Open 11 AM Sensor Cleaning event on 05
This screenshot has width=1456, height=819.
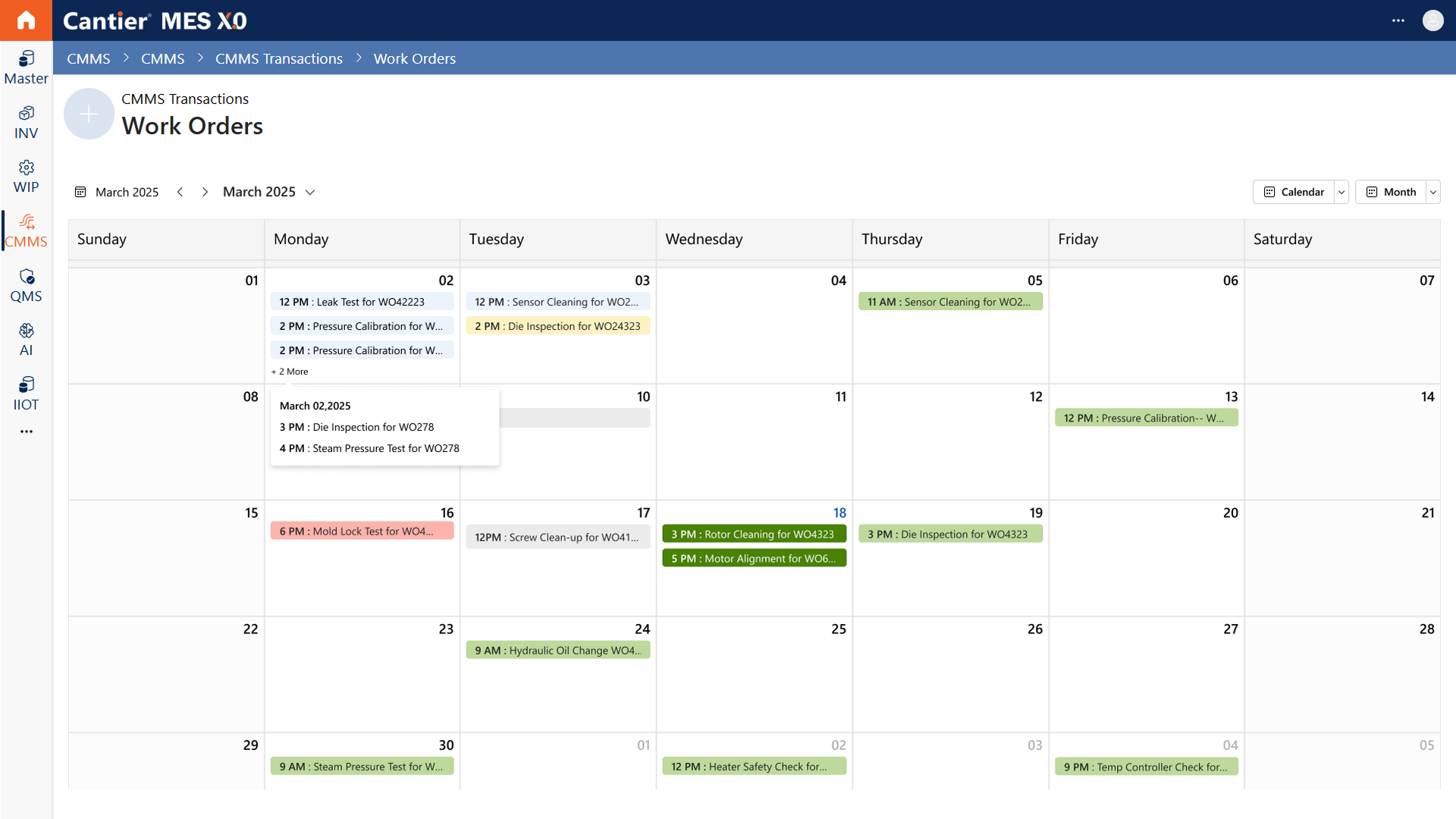tap(950, 302)
